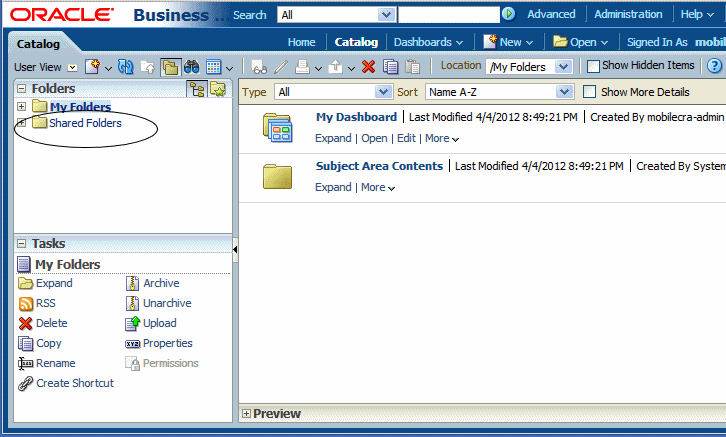The width and height of the screenshot is (726, 437).
Task: Click the blue Help question mark icon
Action: tap(714, 66)
